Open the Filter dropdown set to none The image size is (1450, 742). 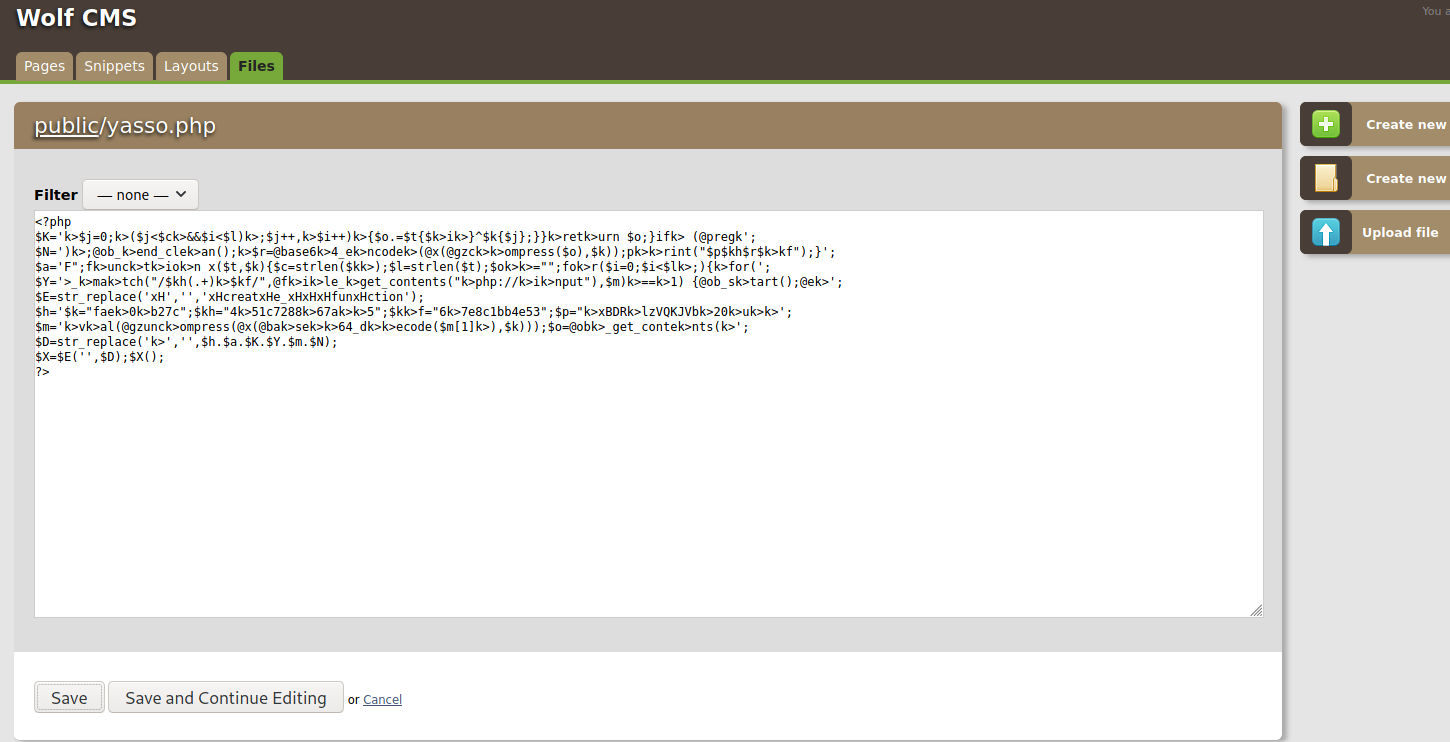[x=141, y=195]
